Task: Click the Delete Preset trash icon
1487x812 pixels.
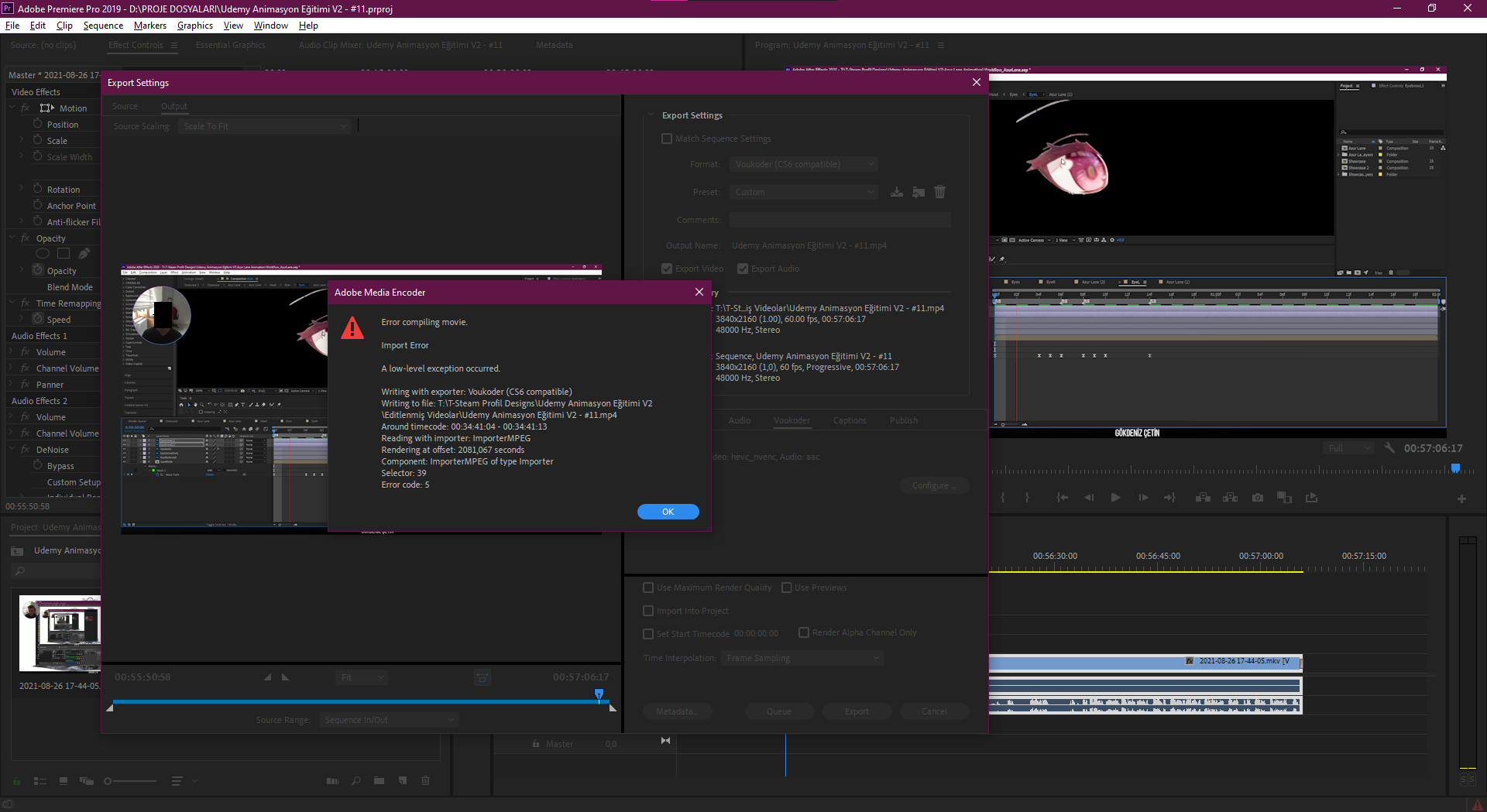Action: [939, 192]
